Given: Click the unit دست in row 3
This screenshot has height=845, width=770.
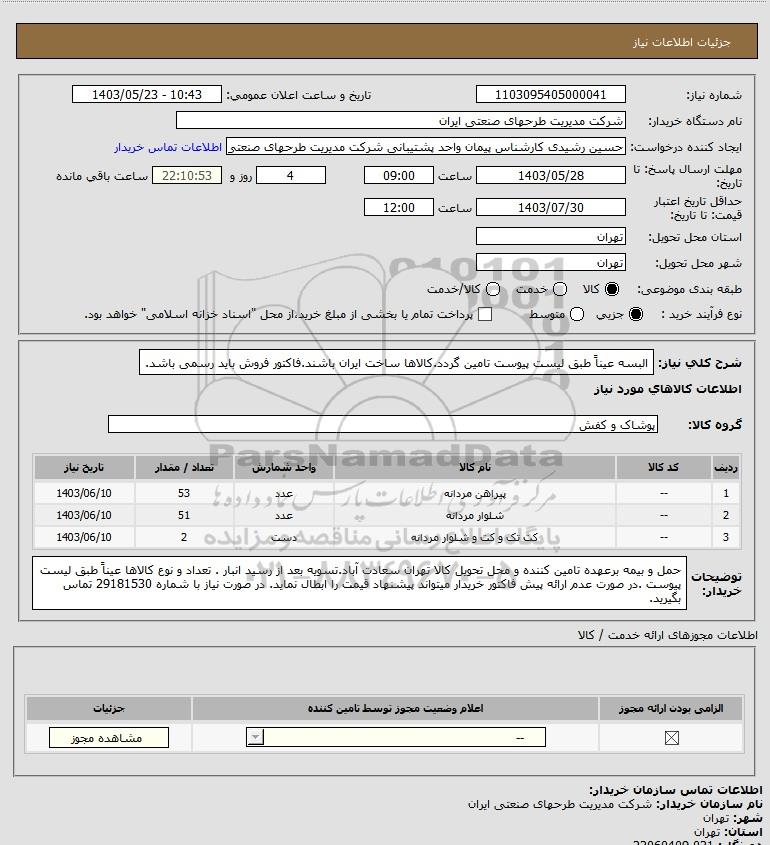Looking at the screenshot, I should tap(284, 537).
